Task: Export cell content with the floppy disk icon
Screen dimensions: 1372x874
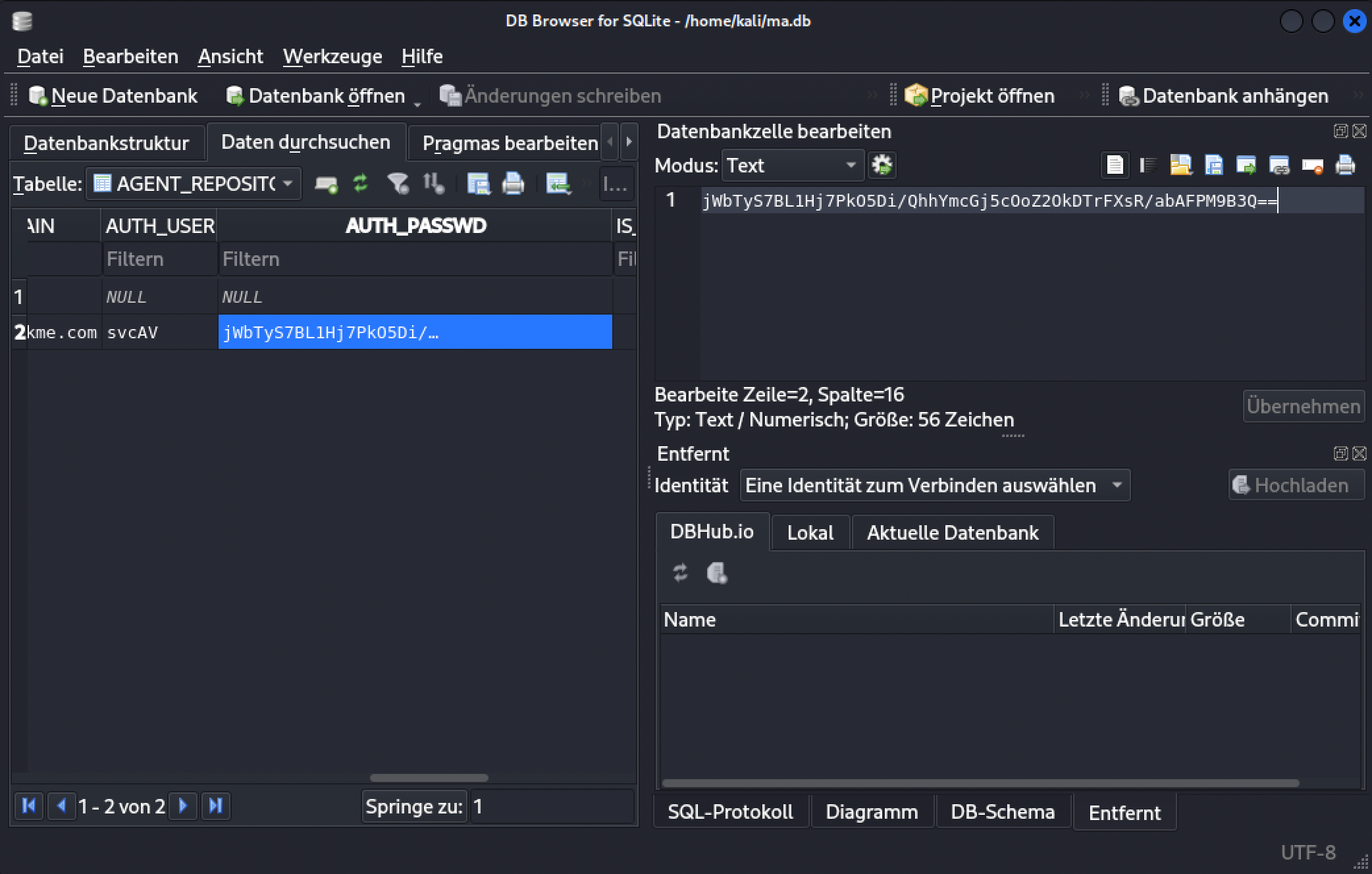Action: 1213,165
